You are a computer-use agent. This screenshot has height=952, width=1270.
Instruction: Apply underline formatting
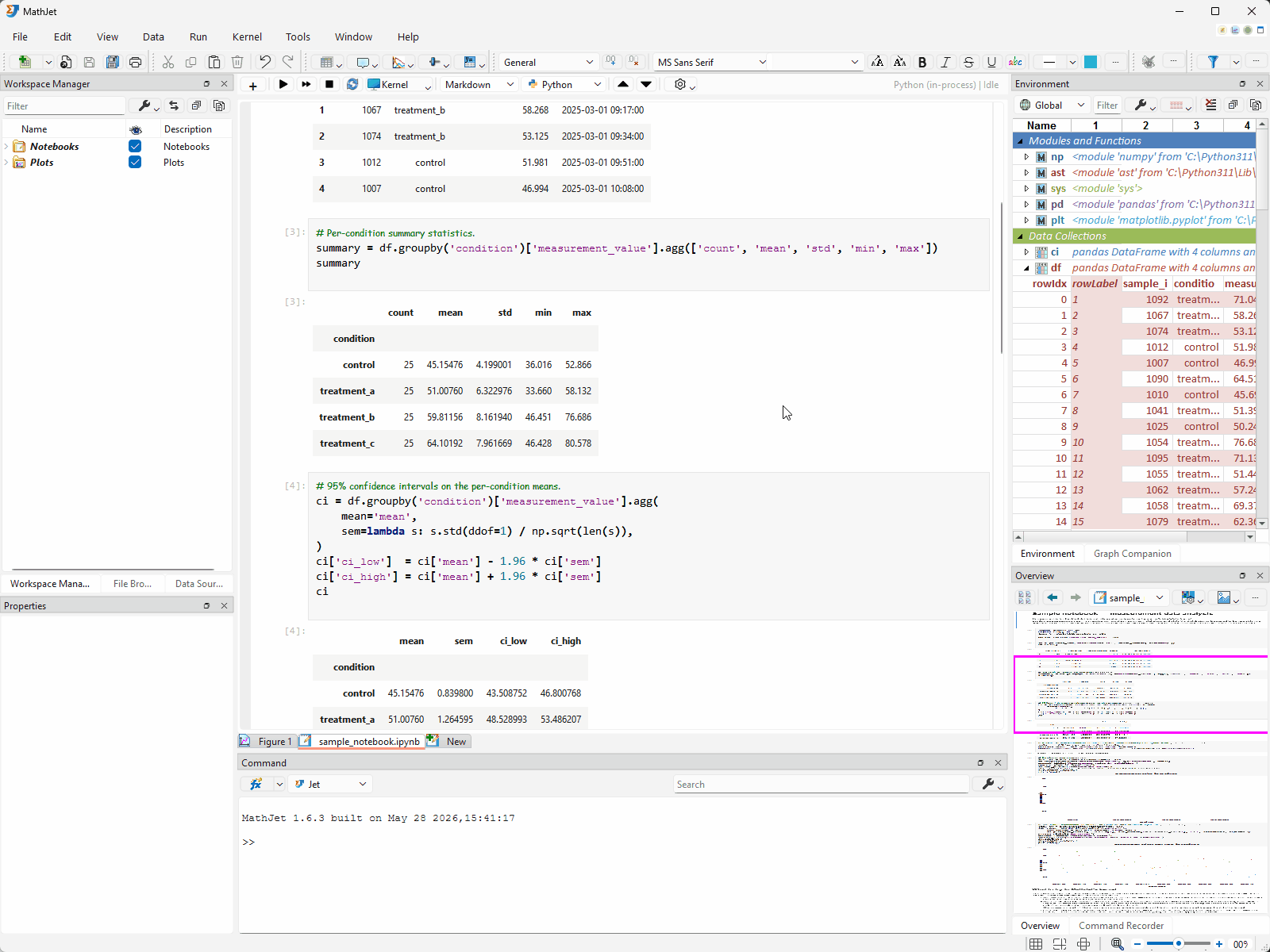pos(991,62)
